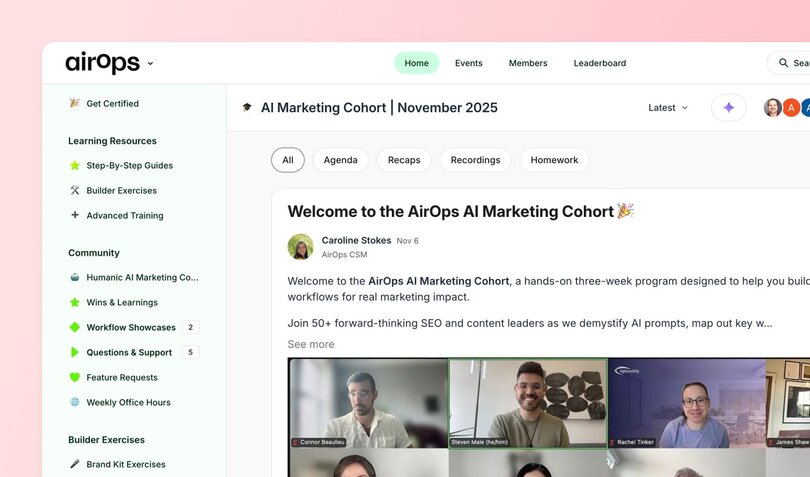This screenshot has height=477, width=810.
Task: Expand post with See more
Action: (311, 344)
